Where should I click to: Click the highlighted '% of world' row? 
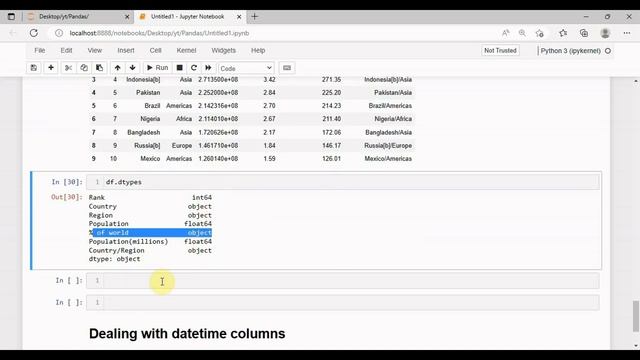[150, 233]
